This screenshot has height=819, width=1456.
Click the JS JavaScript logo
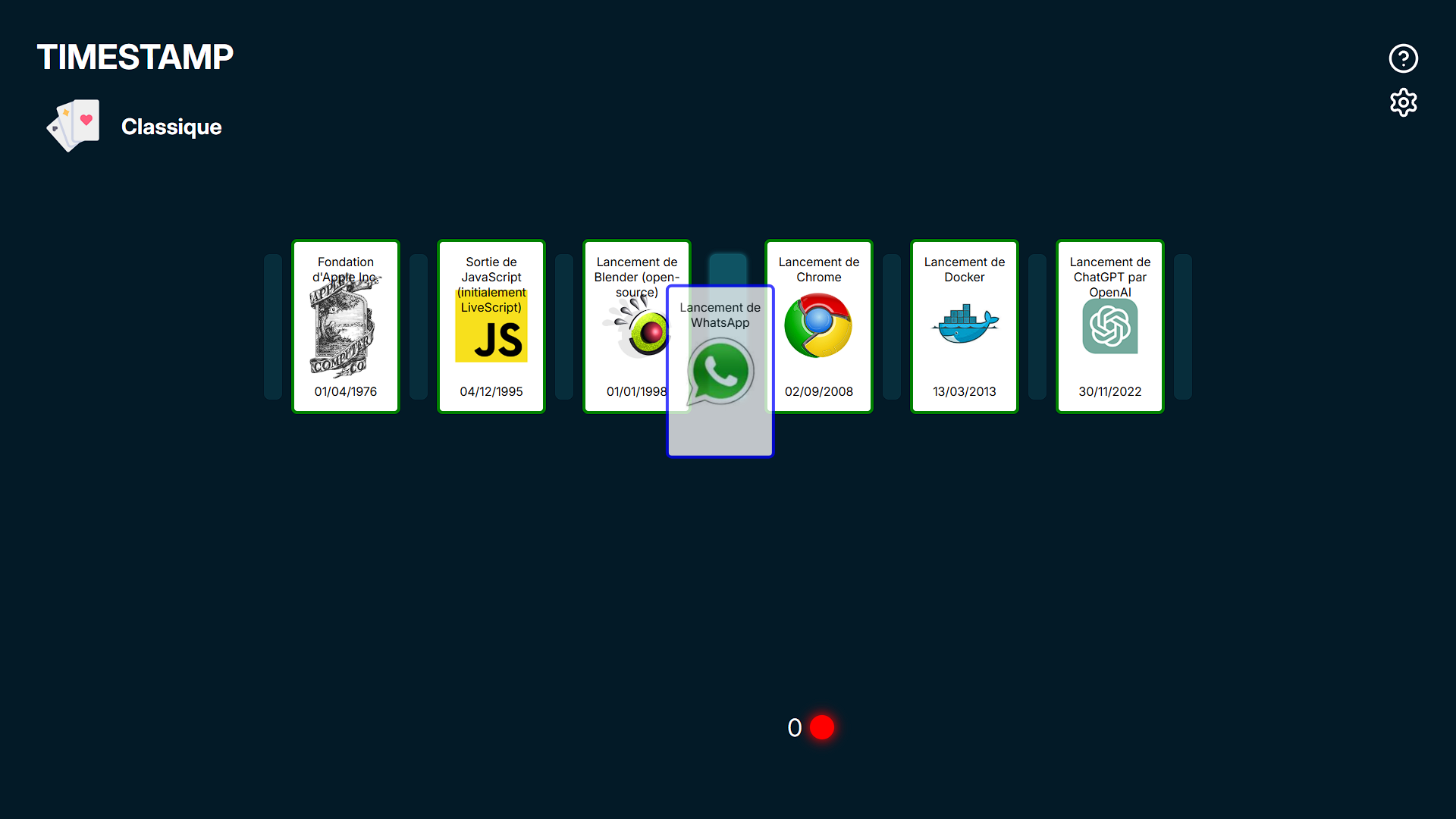click(x=491, y=334)
